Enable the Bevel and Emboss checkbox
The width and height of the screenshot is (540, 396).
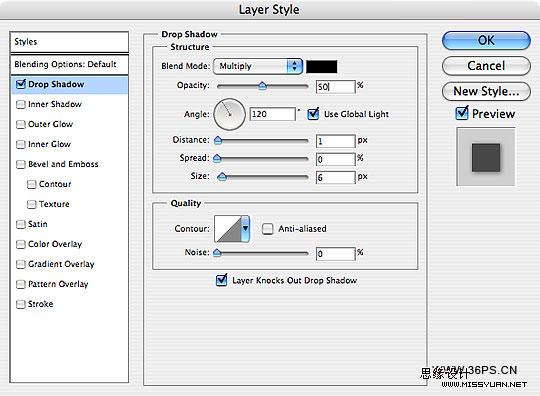tap(21, 164)
